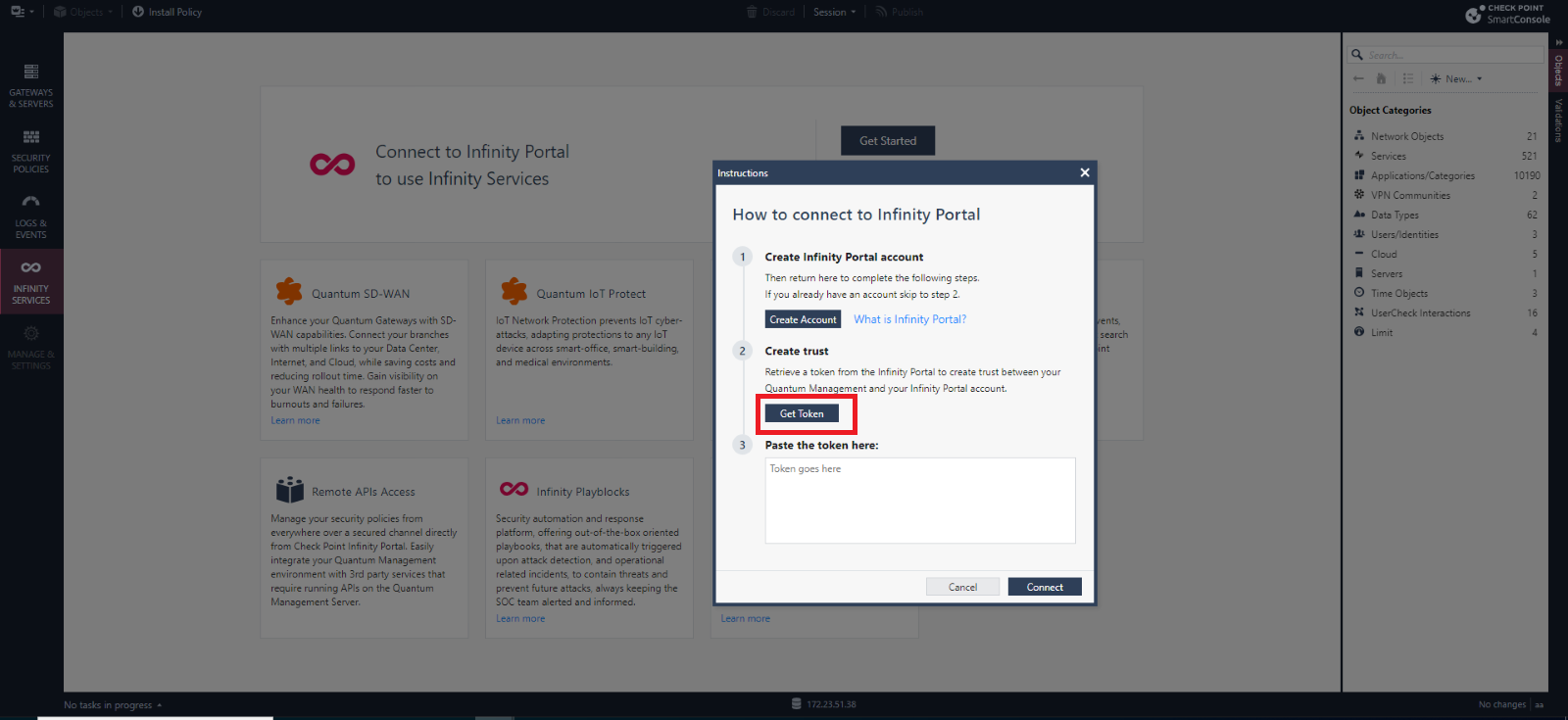This screenshot has width=1568, height=720.
Task: Click the Data Types category icon
Action: pyautogui.click(x=1359, y=214)
